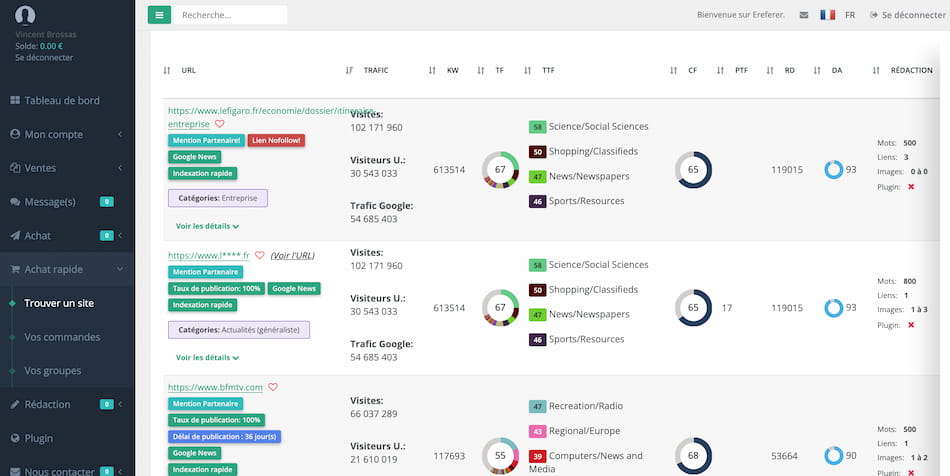
Task: Click the FR language label
Action: (850, 15)
